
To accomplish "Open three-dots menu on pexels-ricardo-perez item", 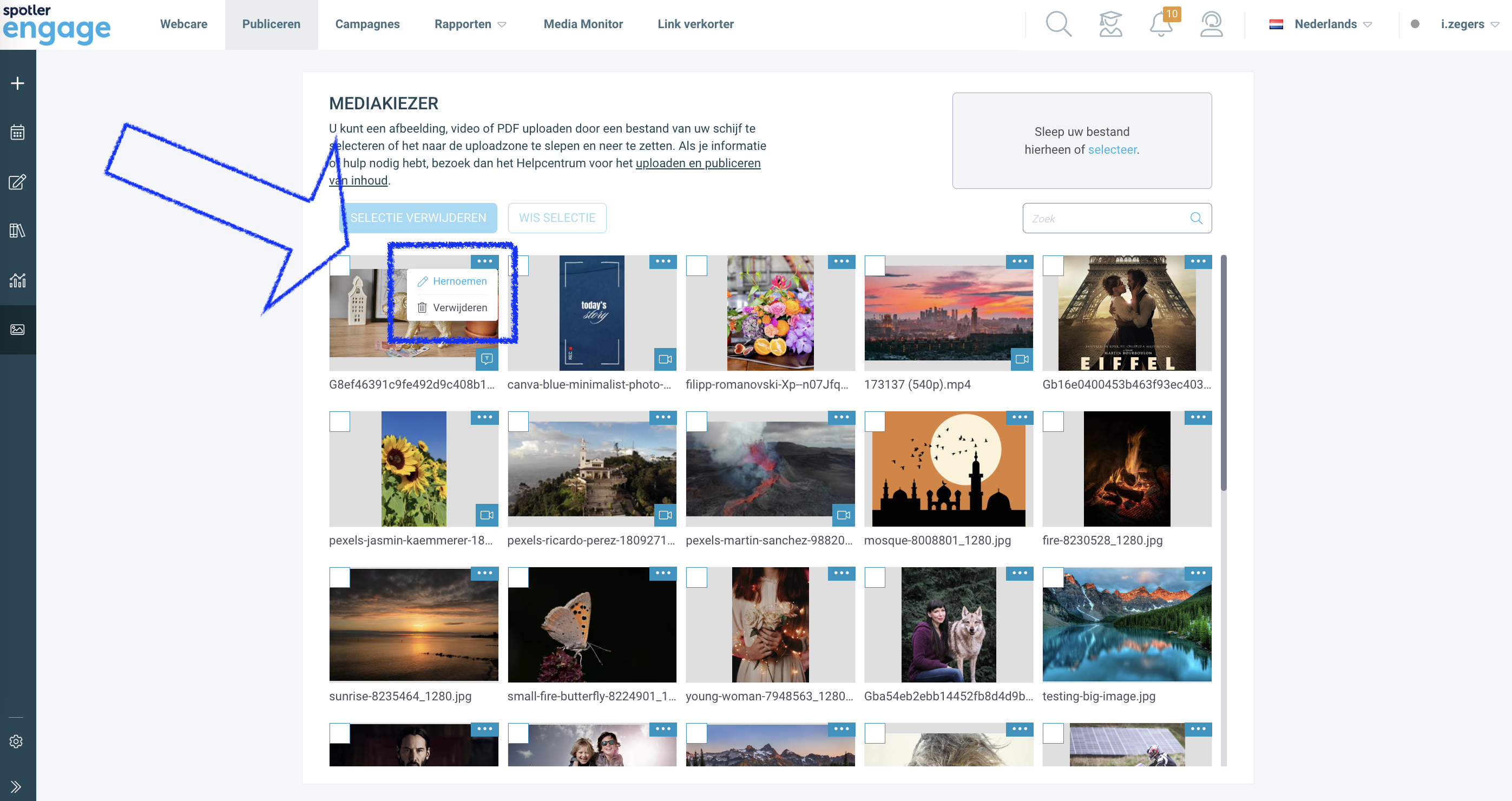I will point(663,417).
